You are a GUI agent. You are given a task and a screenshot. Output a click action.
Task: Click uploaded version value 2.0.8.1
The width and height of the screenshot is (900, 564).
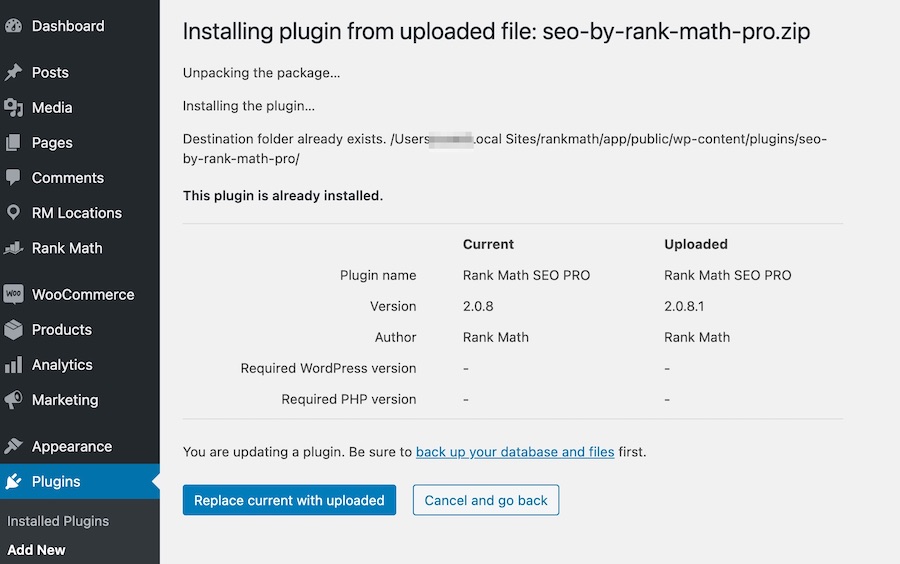coord(684,306)
